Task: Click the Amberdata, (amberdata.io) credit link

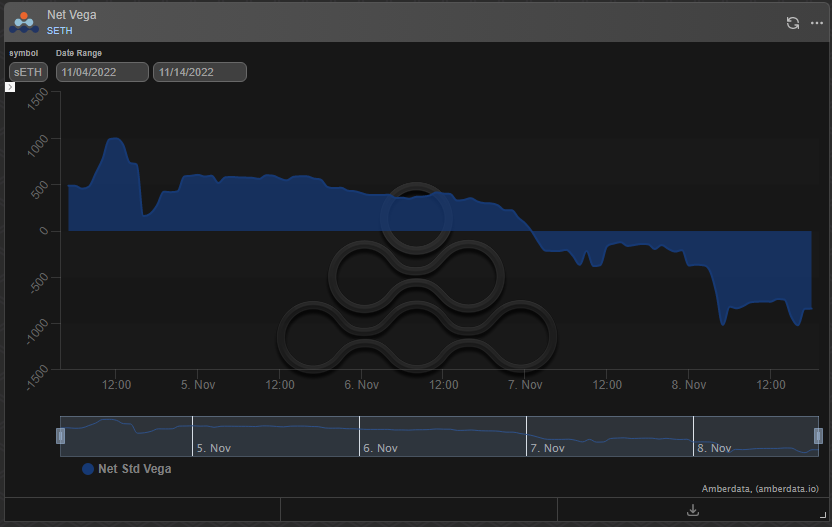Action: pos(760,489)
